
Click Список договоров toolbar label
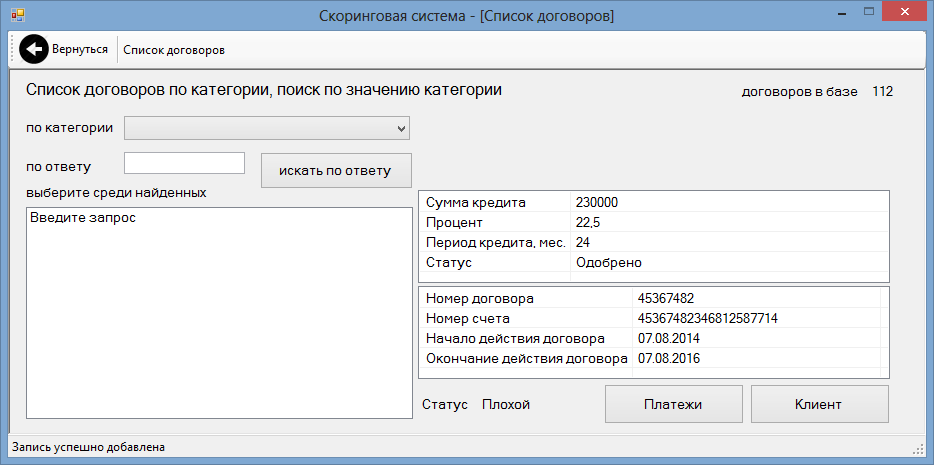pos(174,50)
